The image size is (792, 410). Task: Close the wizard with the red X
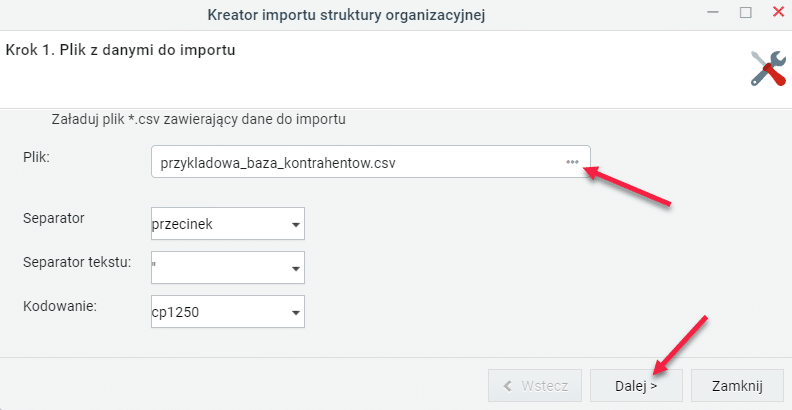click(778, 12)
